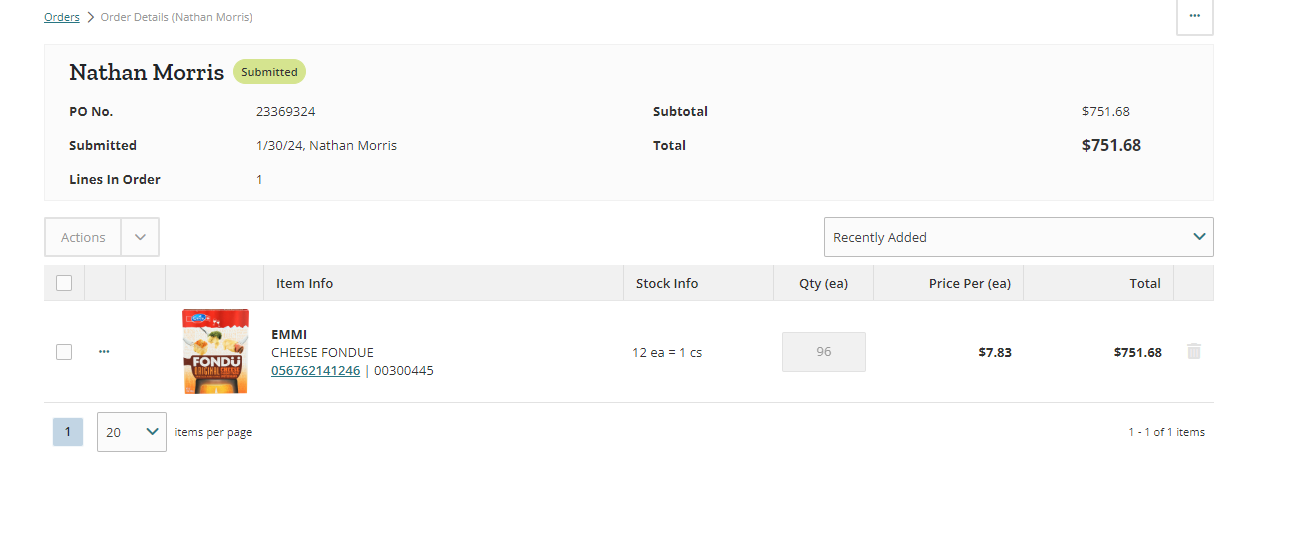Open product link 056762141246
This screenshot has height=541, width=1303.
point(315,370)
